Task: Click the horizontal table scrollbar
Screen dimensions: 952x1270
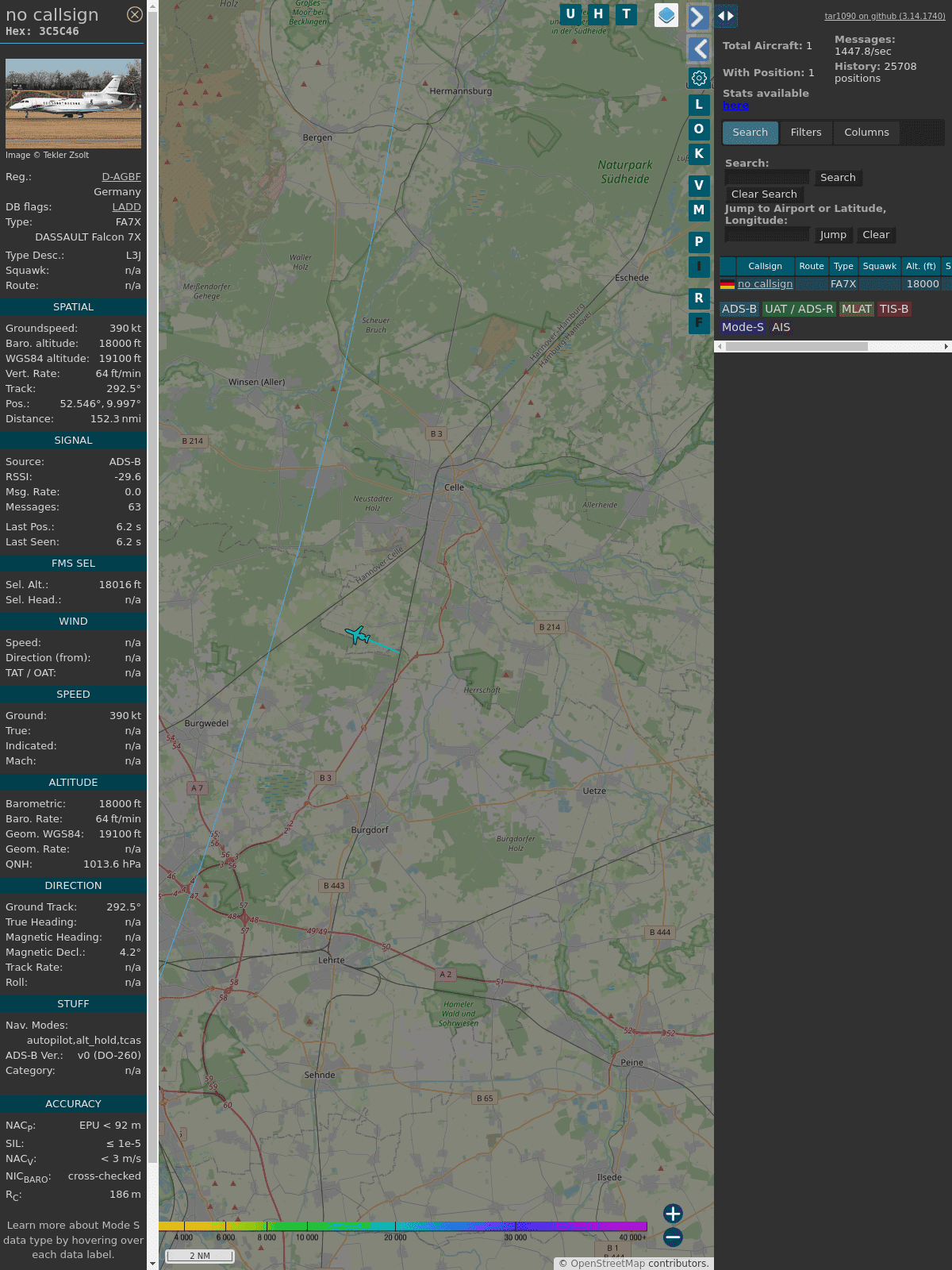Action: tap(797, 347)
